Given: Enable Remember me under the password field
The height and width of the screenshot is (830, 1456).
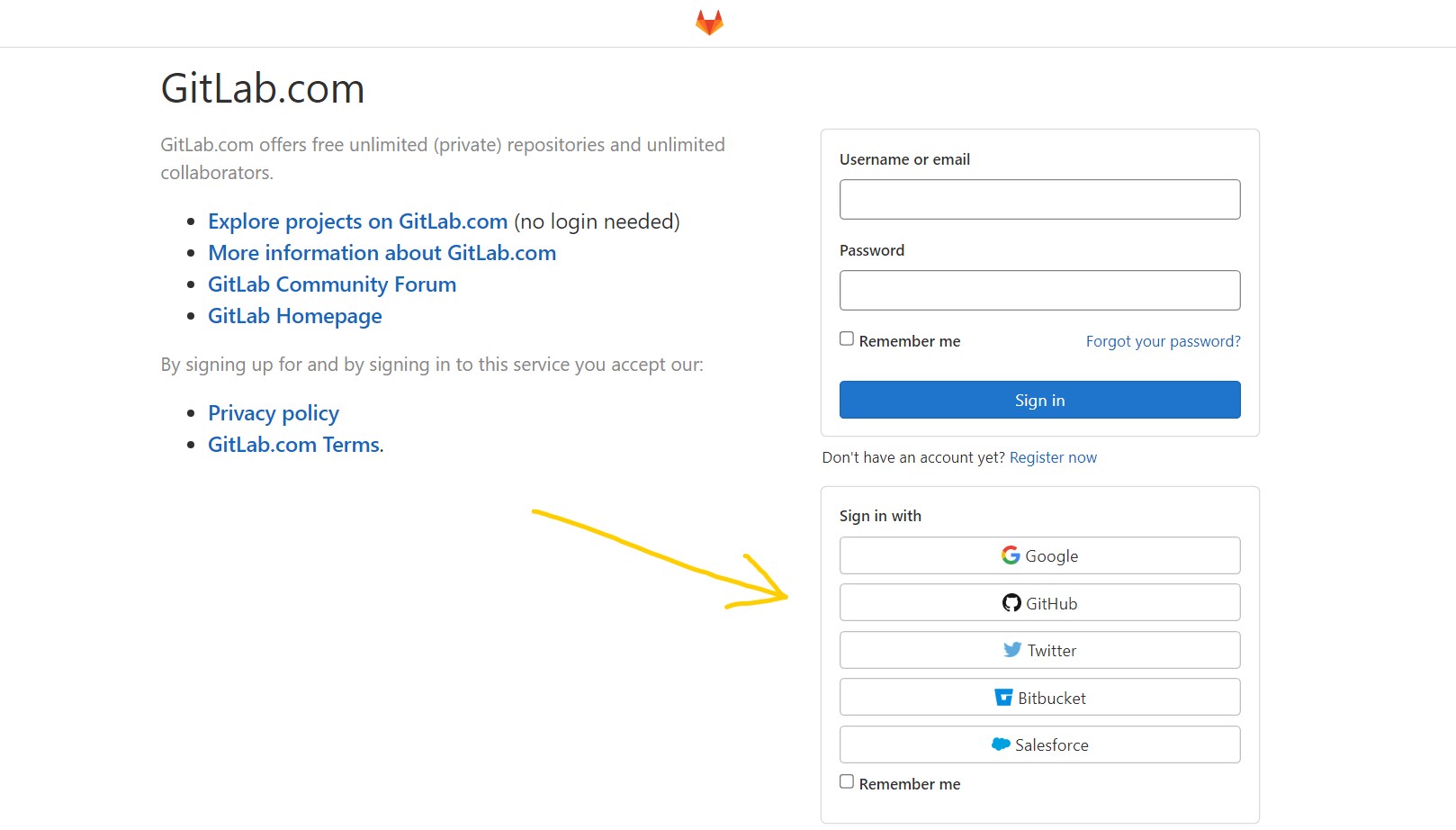Looking at the screenshot, I should pos(846,338).
